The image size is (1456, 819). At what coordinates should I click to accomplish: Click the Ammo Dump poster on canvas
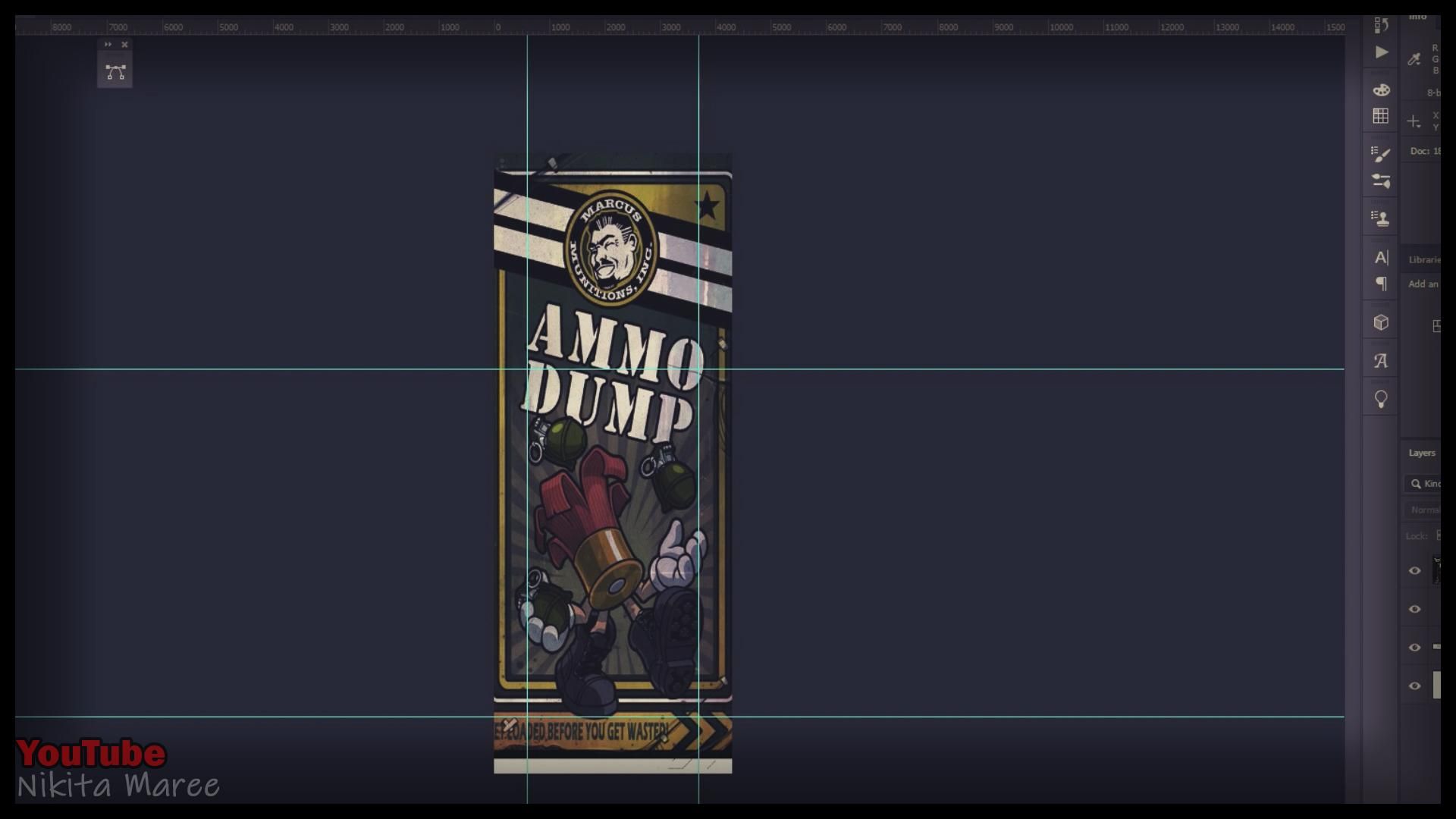613,463
